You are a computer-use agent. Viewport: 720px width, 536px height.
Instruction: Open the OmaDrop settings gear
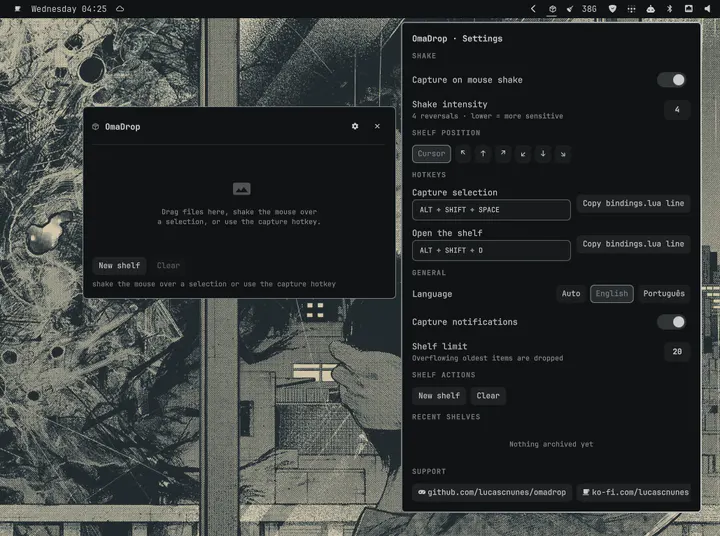click(x=354, y=126)
